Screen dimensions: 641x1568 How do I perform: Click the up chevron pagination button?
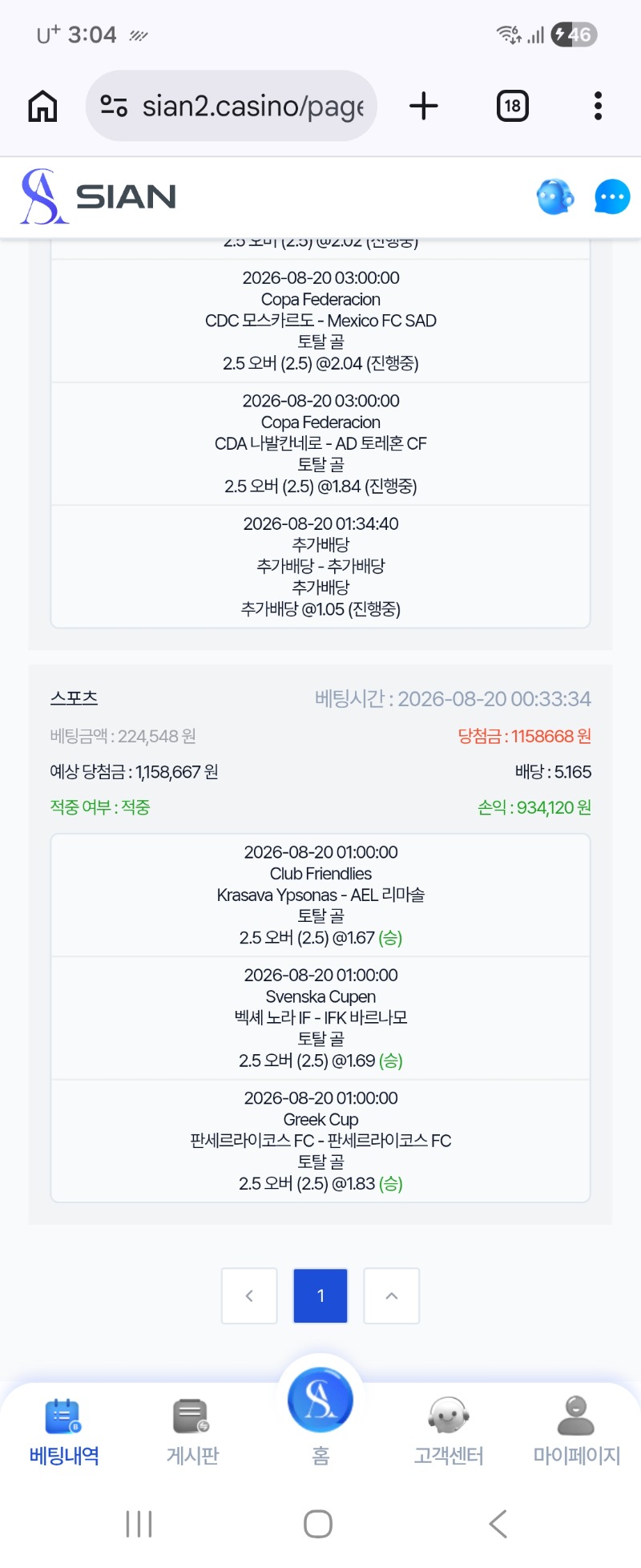pyautogui.click(x=392, y=1295)
